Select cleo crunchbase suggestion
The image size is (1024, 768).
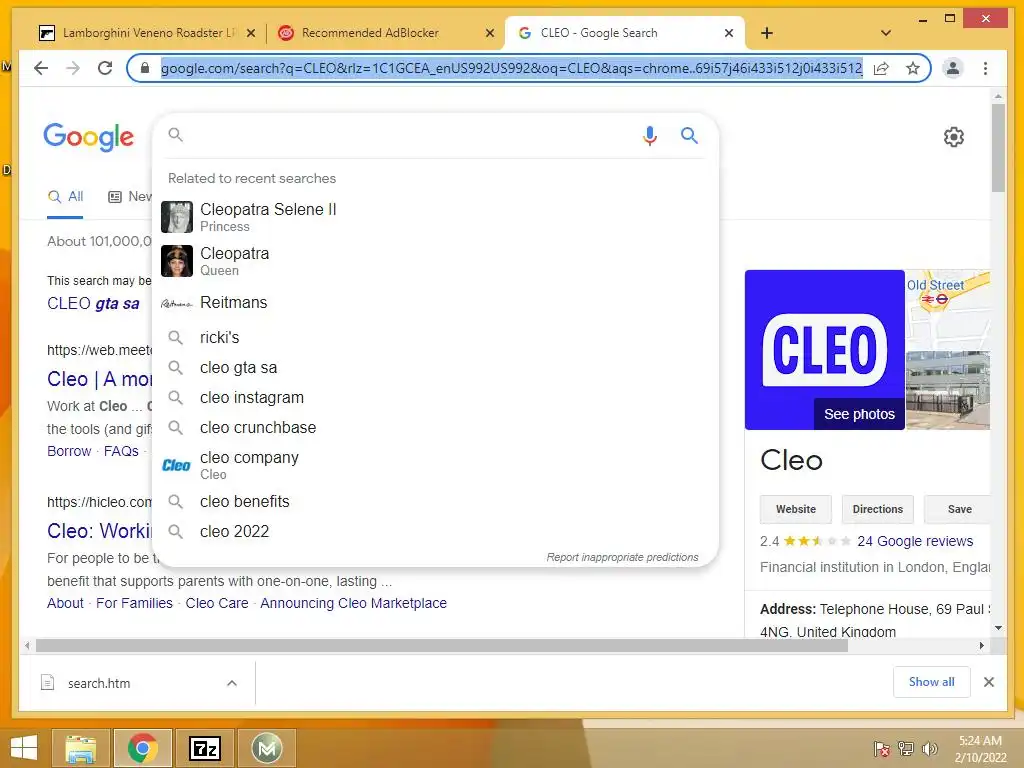coord(436,428)
